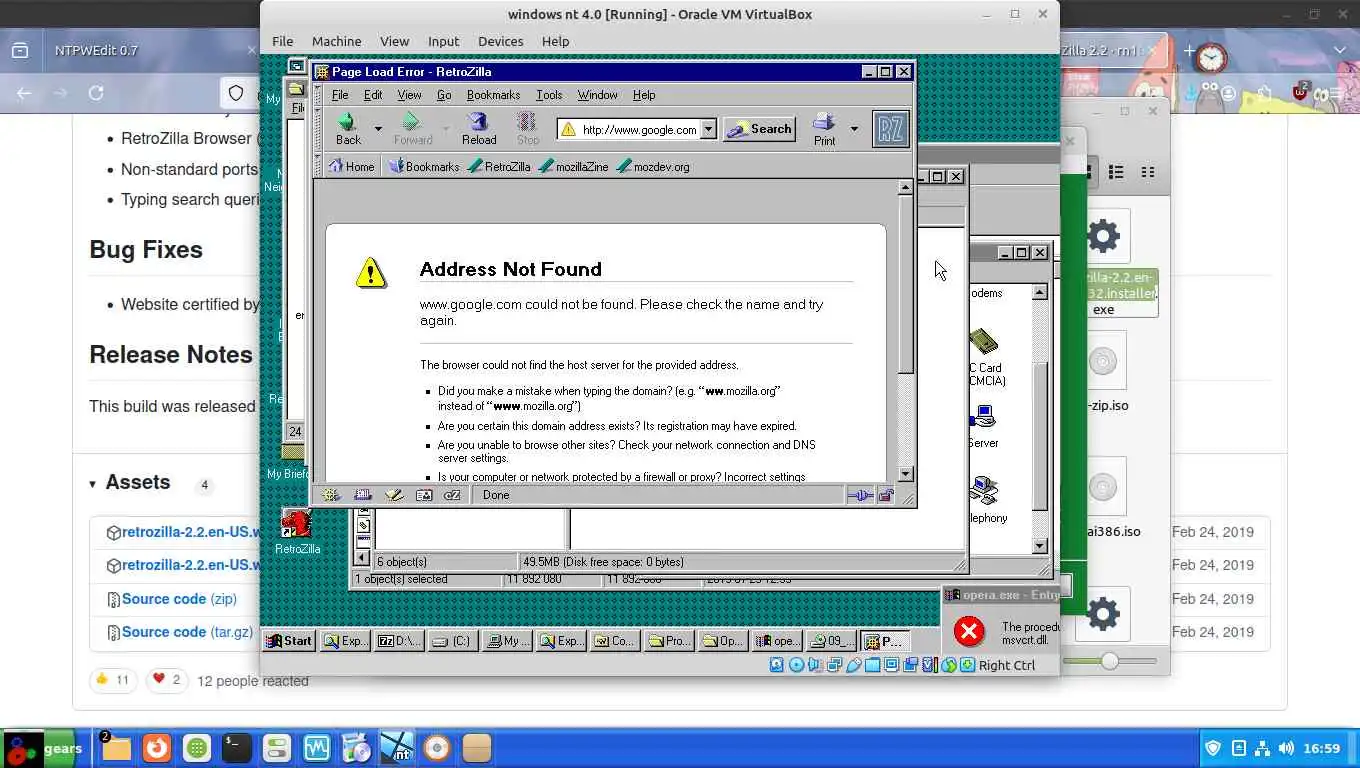This screenshot has width=1360, height=768.
Task: Click the Navigator component bar icon
Action: (x=331, y=495)
